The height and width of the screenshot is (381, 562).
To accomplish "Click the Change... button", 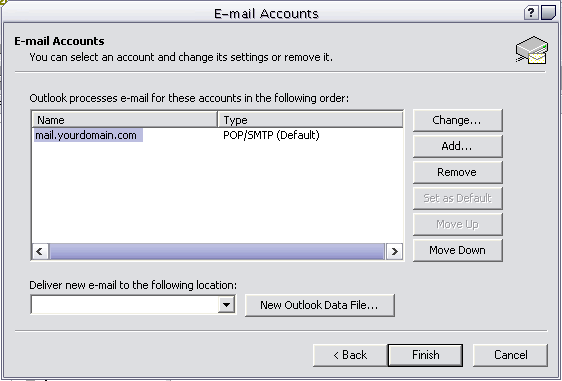I will coord(458,120).
